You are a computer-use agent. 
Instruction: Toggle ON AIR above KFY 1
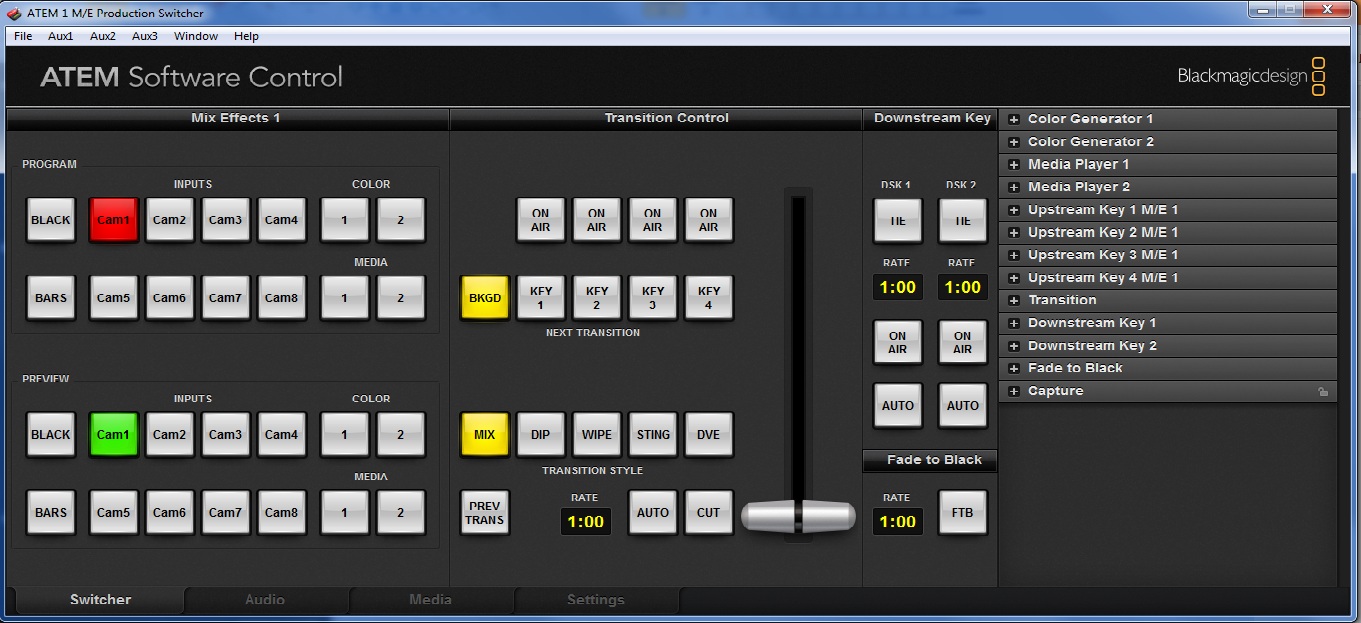(540, 220)
